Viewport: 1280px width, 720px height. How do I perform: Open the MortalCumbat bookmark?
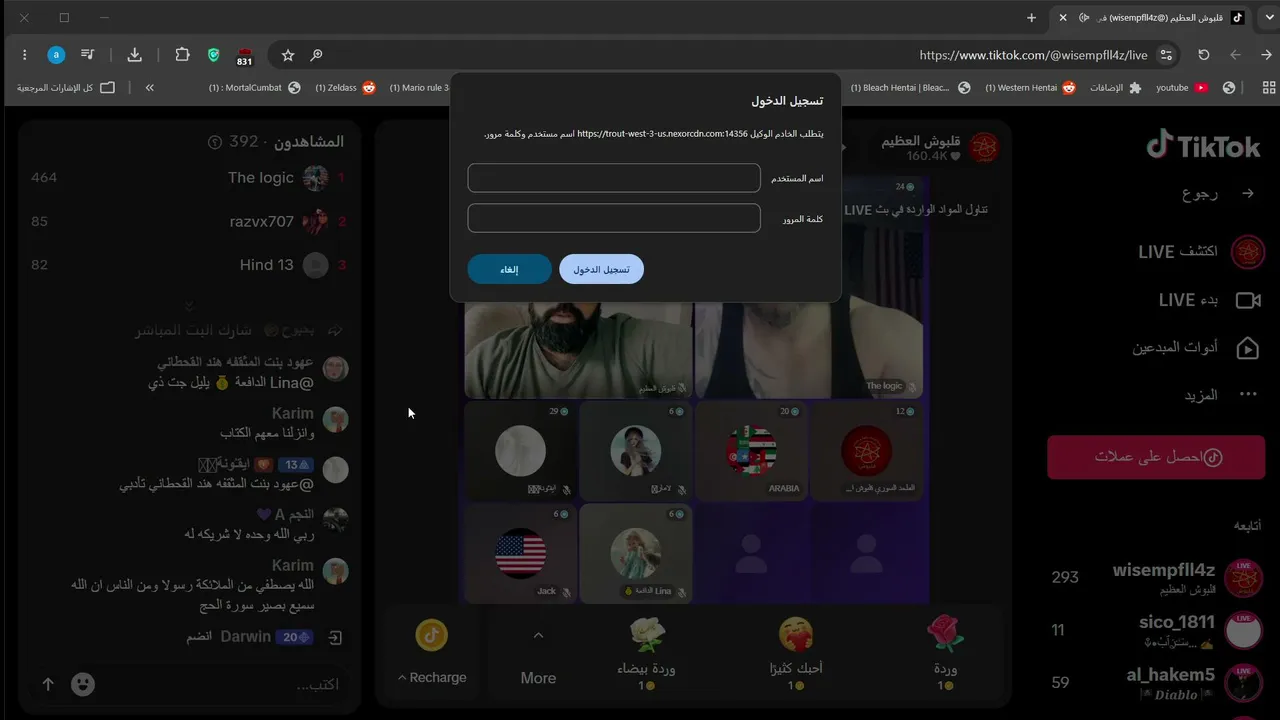coord(254,87)
